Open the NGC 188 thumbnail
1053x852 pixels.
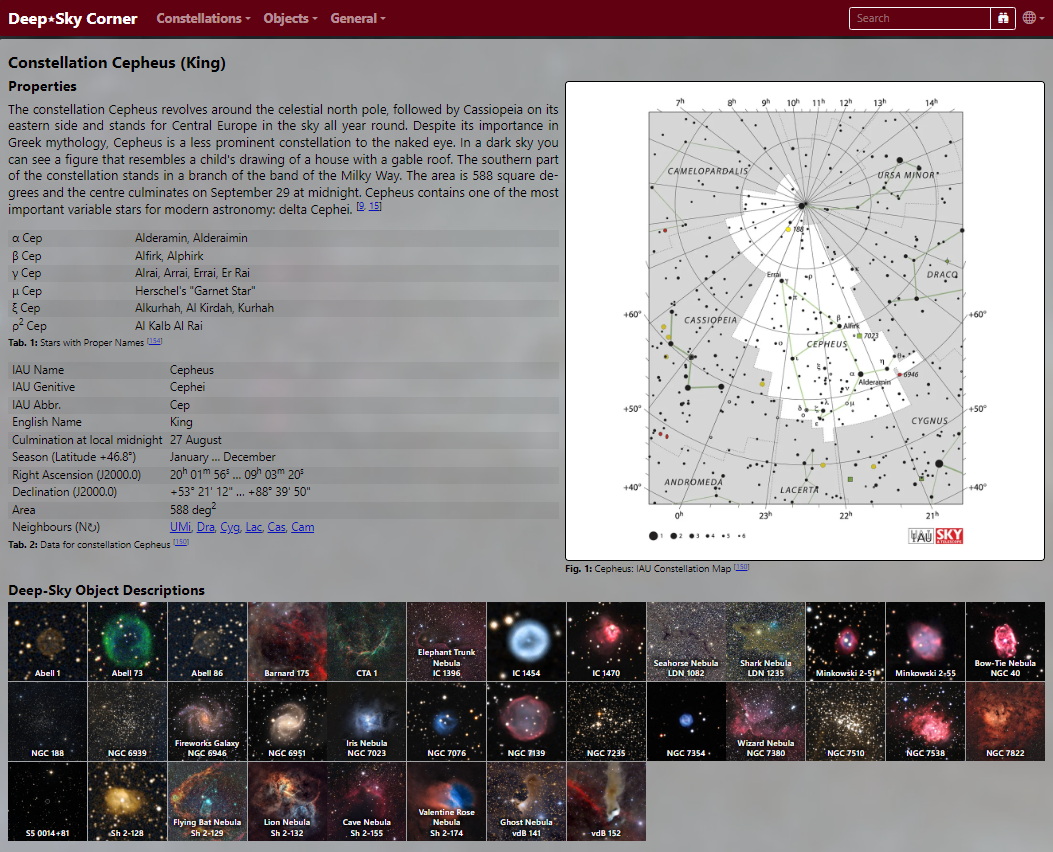[x=48, y=721]
